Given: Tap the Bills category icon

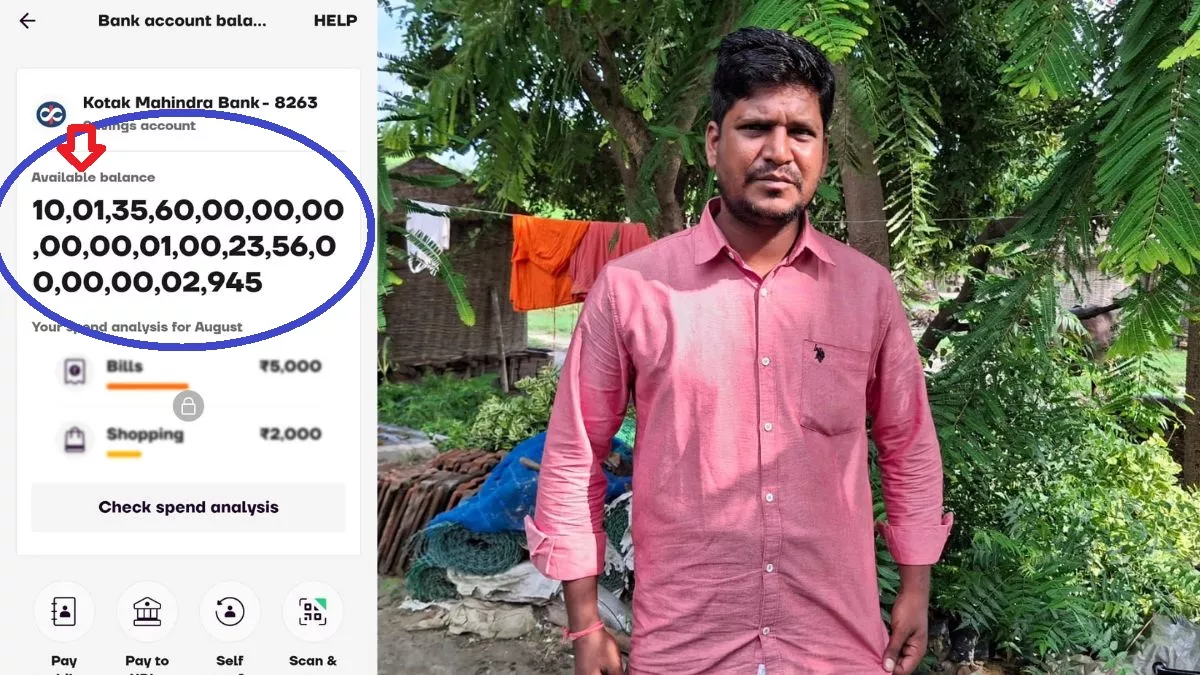Looking at the screenshot, I should (x=75, y=371).
